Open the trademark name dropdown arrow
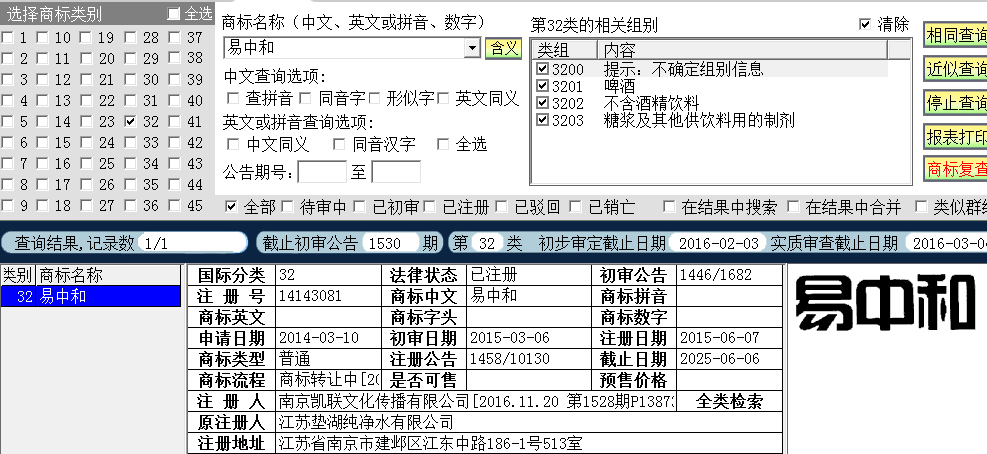987x454 pixels. 473,48
